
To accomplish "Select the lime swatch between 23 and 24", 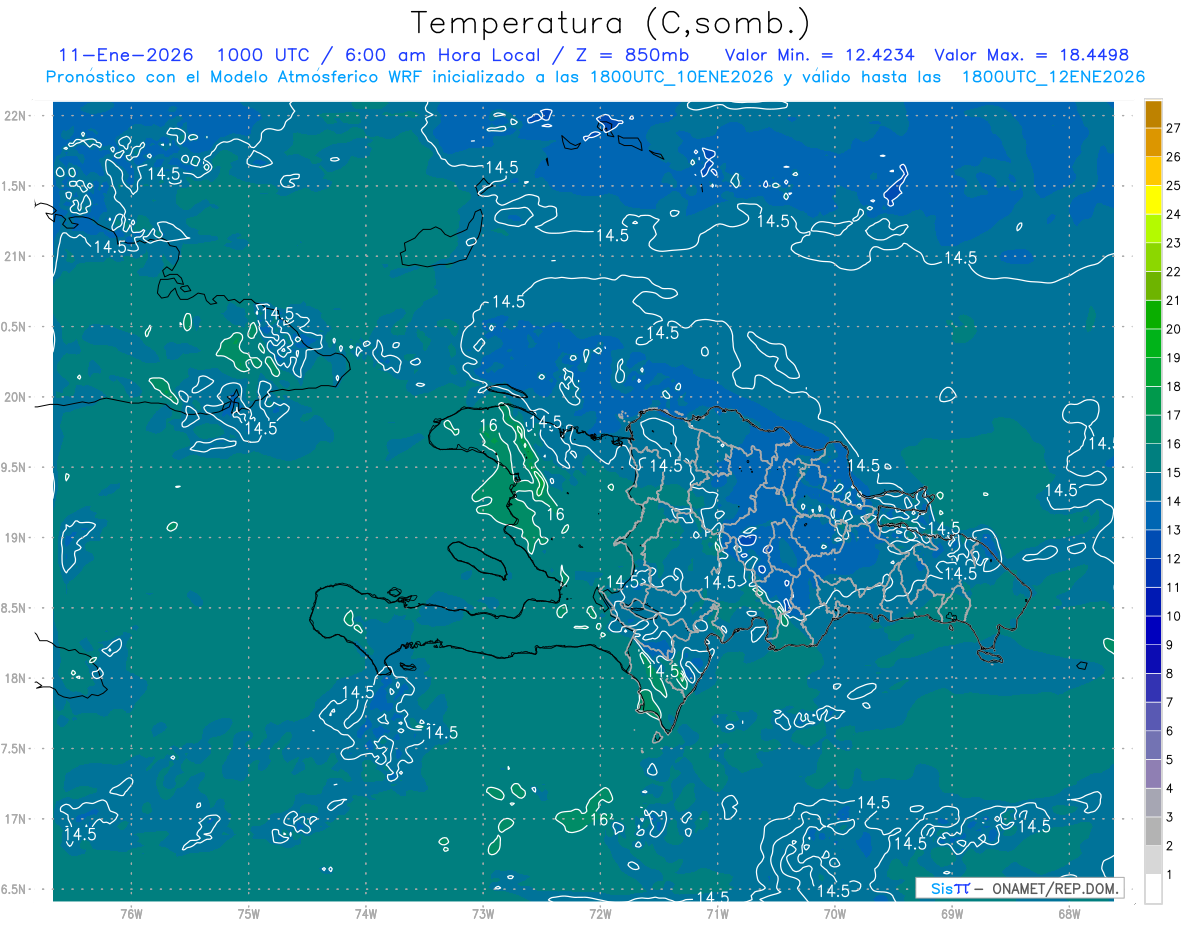I will tap(1153, 228).
